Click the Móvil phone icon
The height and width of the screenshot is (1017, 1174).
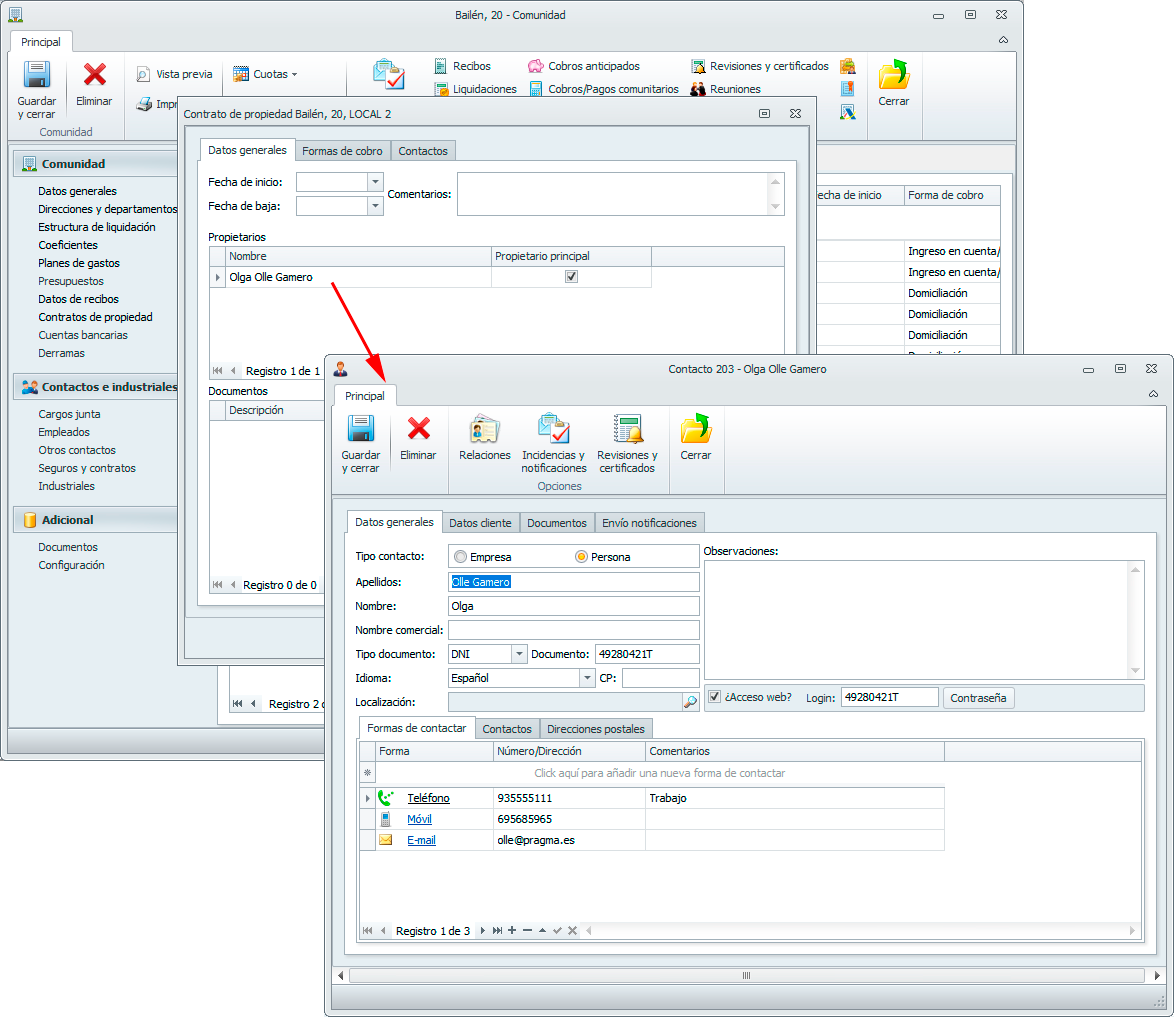click(386, 819)
